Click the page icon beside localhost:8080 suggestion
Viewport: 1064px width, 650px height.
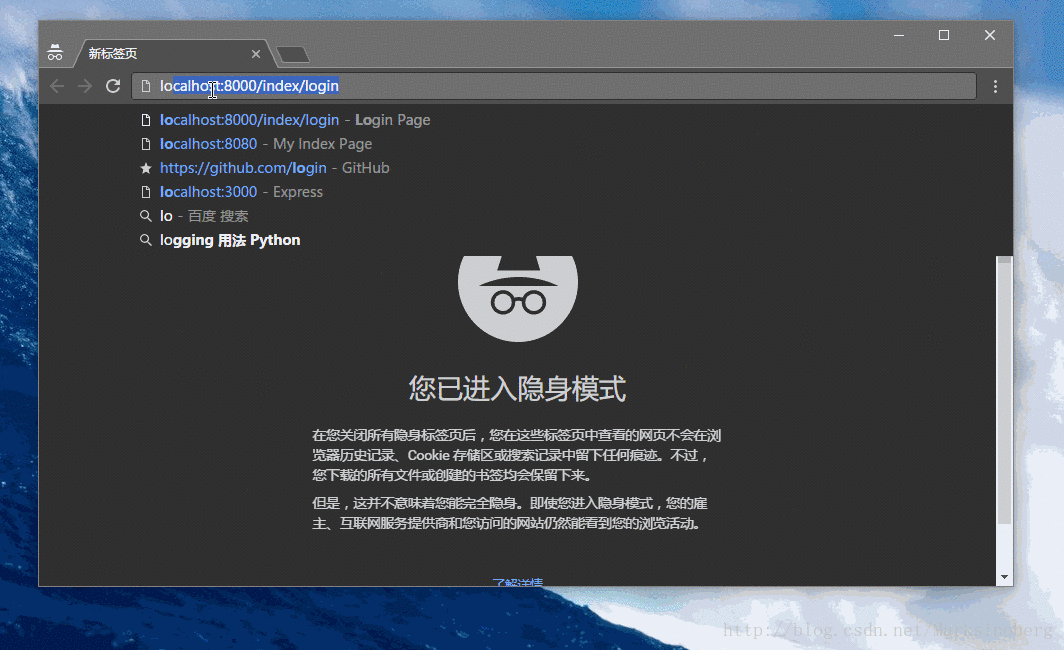145,144
